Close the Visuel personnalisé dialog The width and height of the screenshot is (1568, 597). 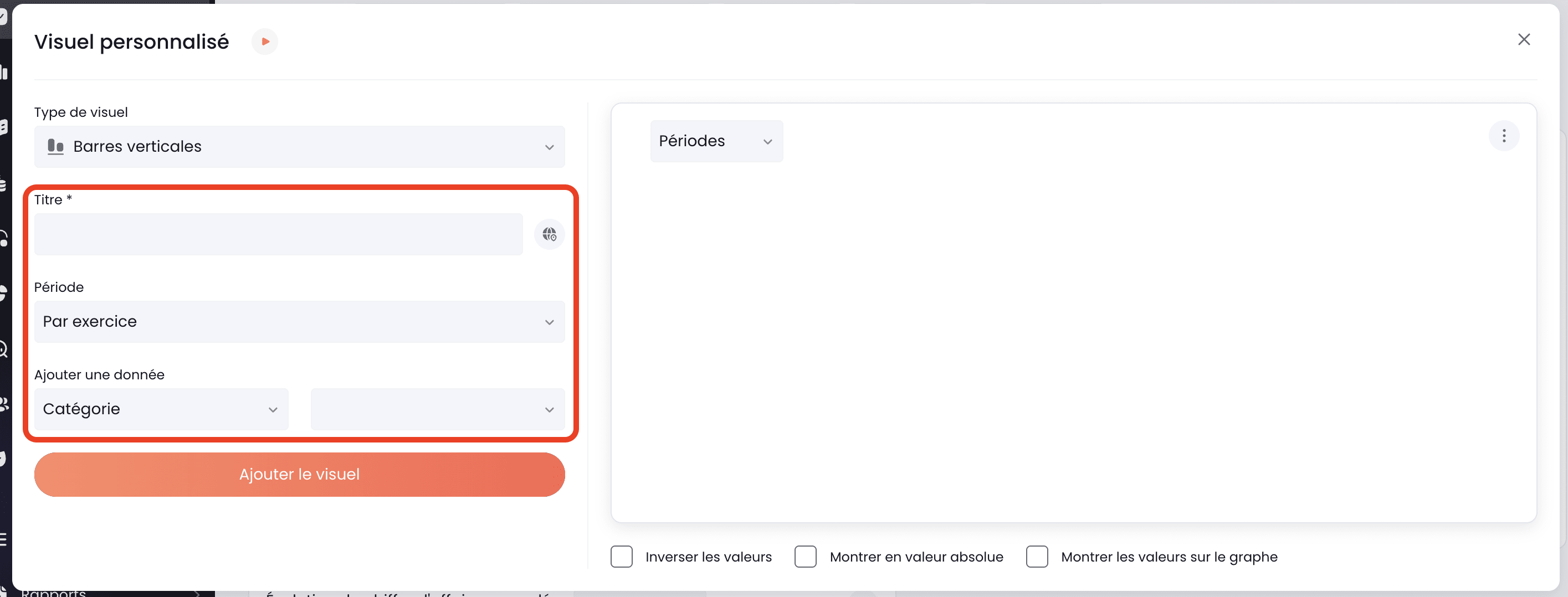(x=1524, y=39)
